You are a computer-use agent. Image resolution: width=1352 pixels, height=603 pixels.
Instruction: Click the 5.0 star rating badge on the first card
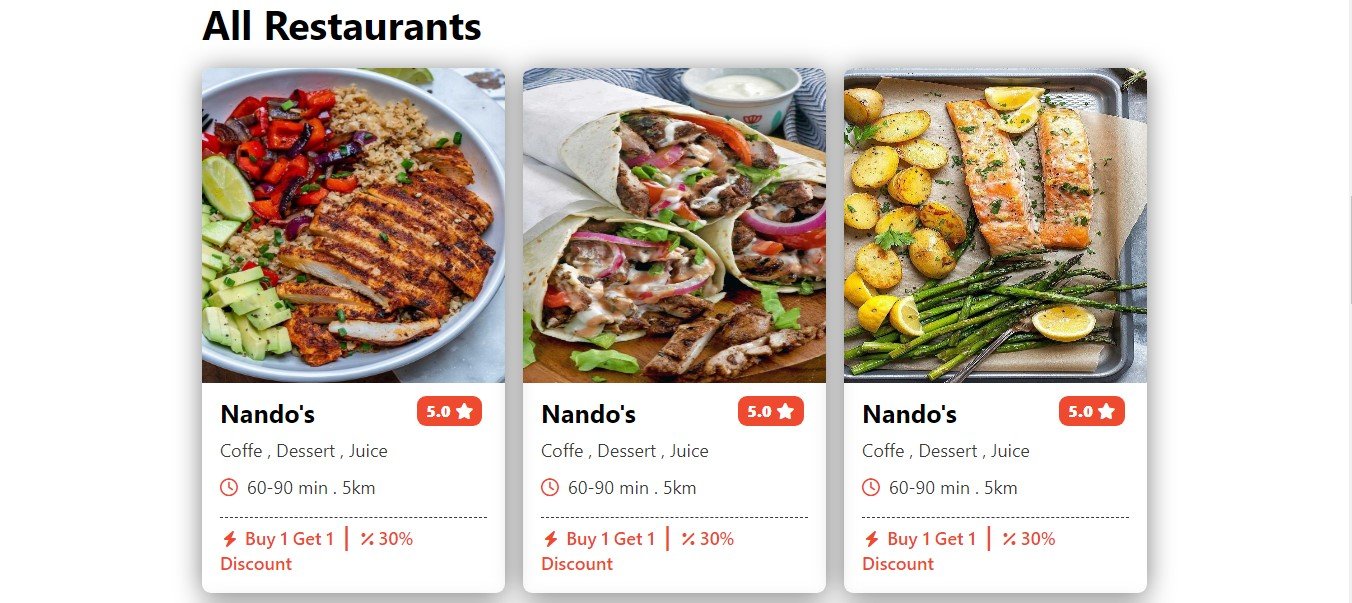(x=450, y=411)
